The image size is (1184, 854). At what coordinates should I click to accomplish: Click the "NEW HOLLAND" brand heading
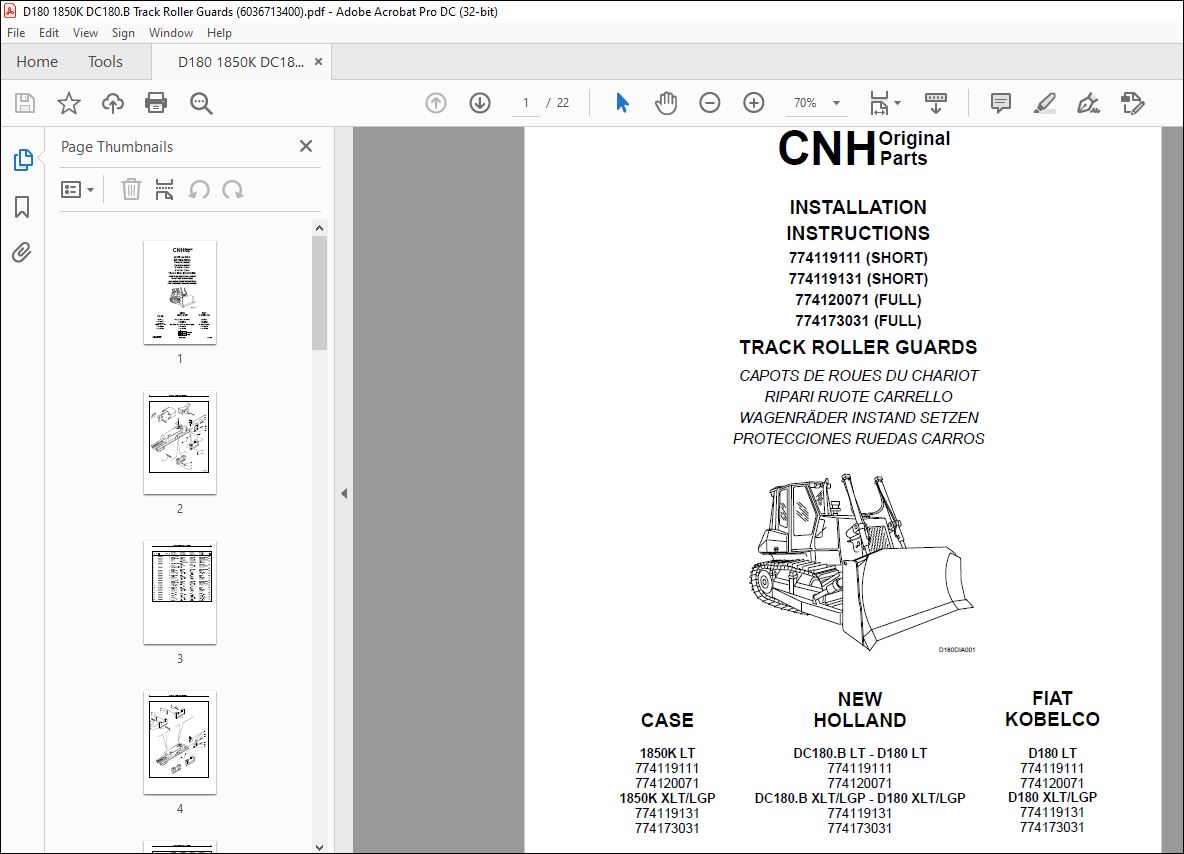coord(859,710)
